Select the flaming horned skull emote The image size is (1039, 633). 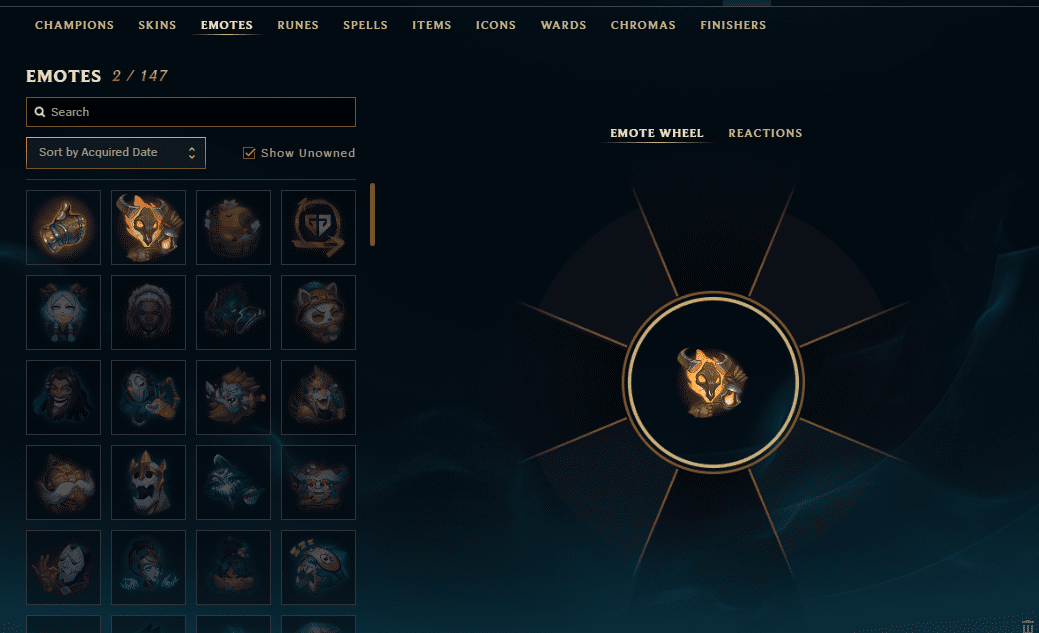[x=148, y=227]
